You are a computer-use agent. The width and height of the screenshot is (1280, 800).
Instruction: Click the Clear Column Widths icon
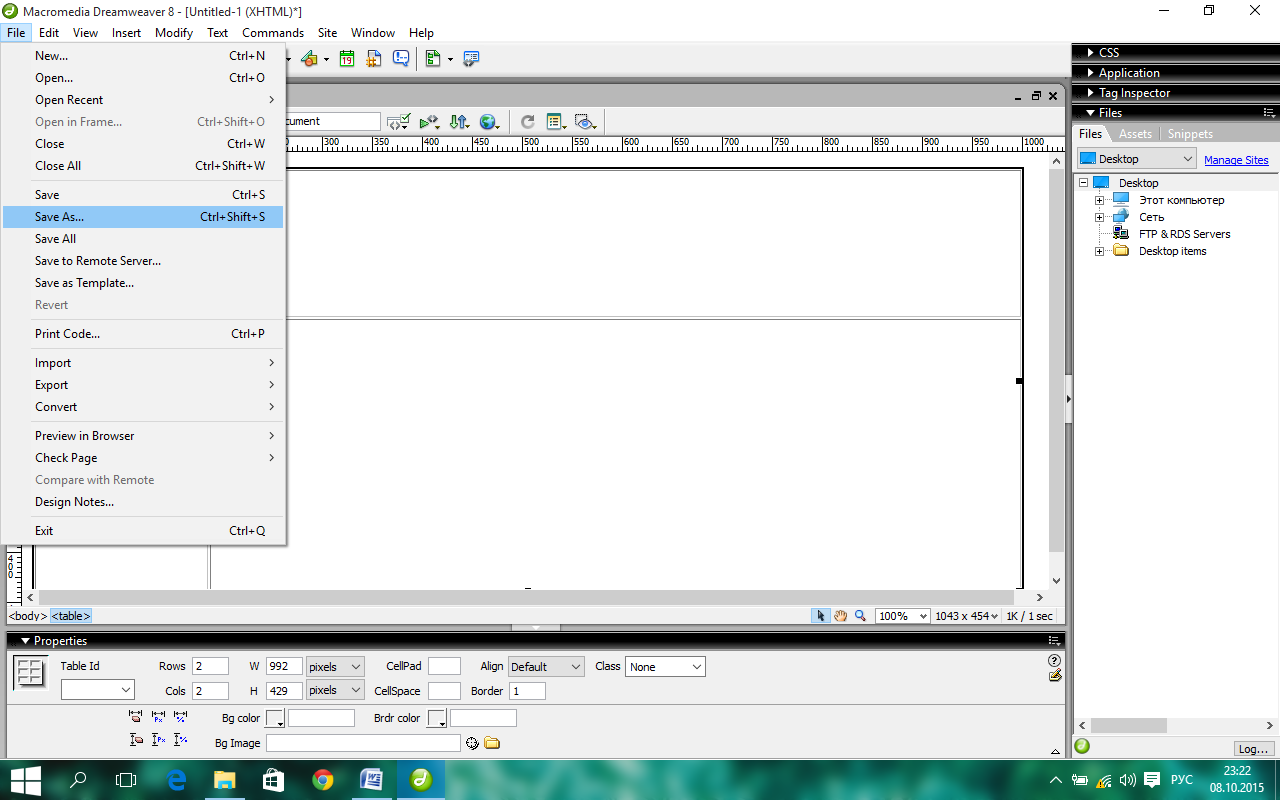point(136,717)
